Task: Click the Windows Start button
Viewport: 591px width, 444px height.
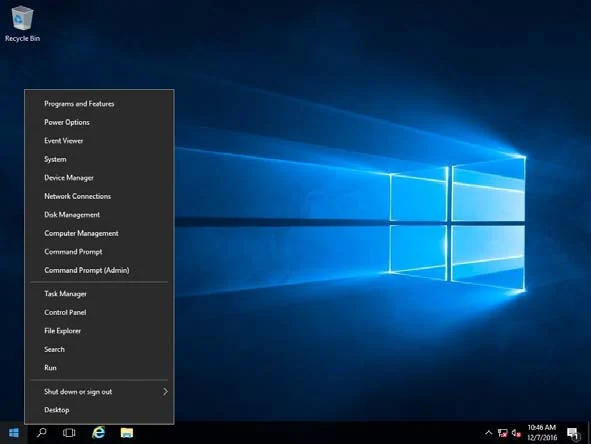Action: 14,433
